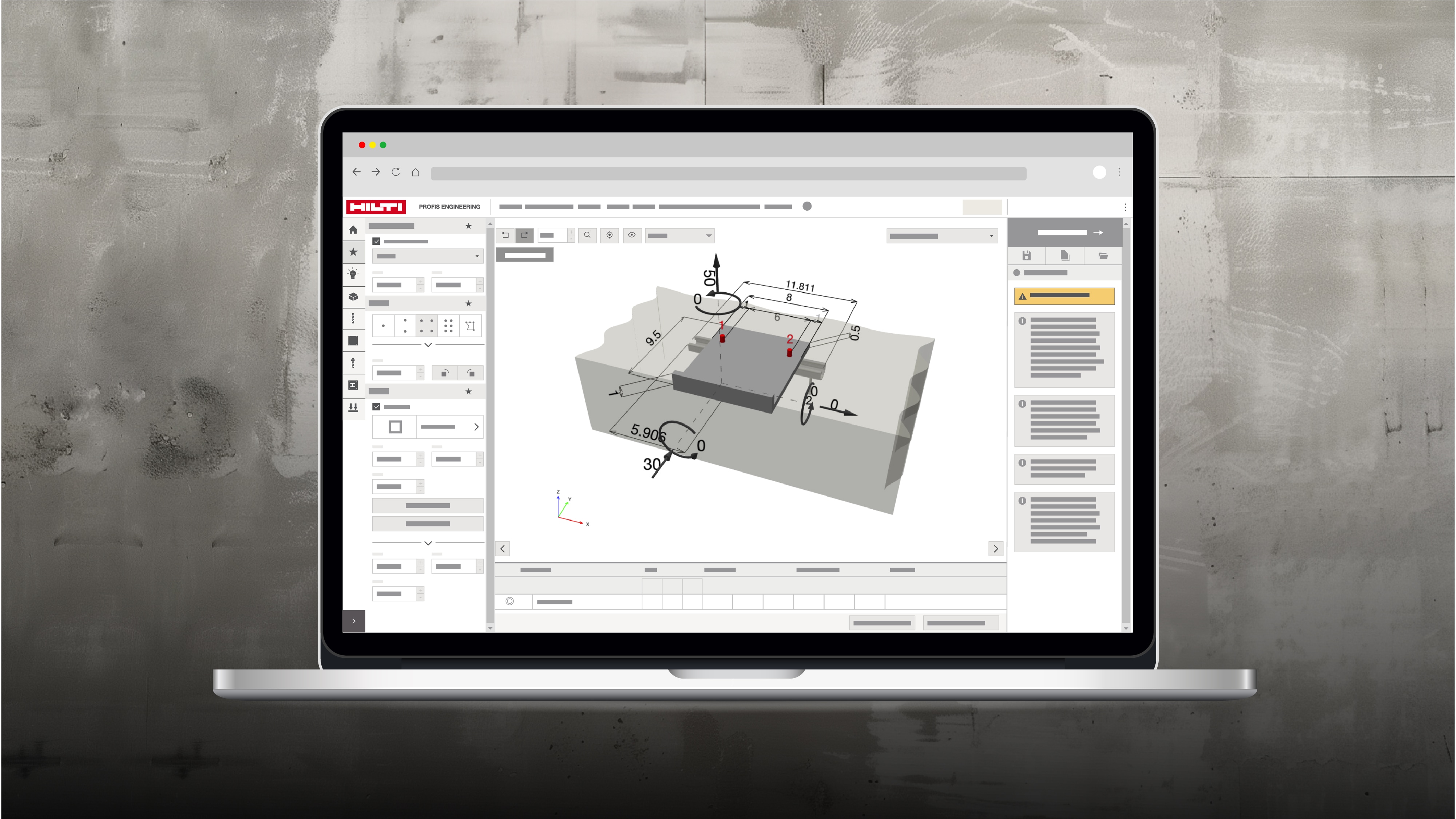Screen dimensions: 1456x819
Task: Rotate counterclockwise with the left rotate button
Action: 445,373
